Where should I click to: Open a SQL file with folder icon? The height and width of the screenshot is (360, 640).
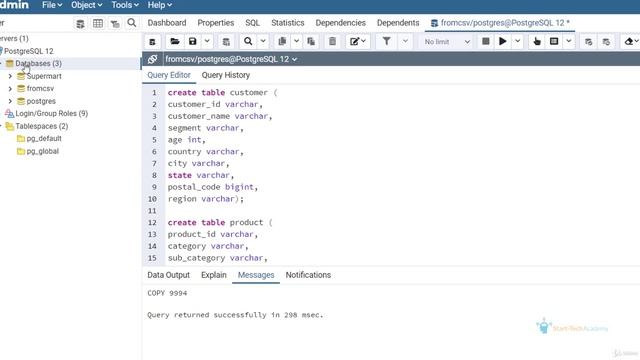175,41
